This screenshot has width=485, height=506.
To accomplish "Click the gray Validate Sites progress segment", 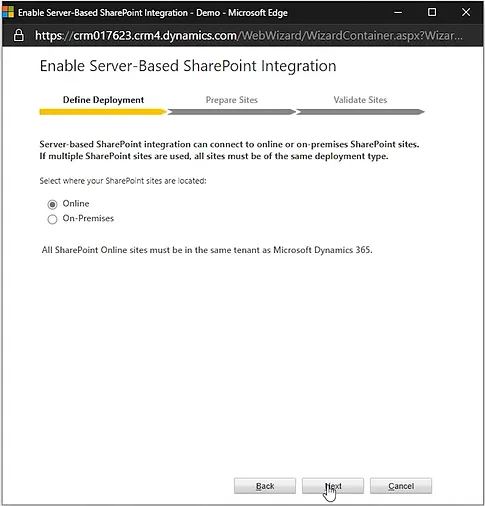I will tap(361, 112).
